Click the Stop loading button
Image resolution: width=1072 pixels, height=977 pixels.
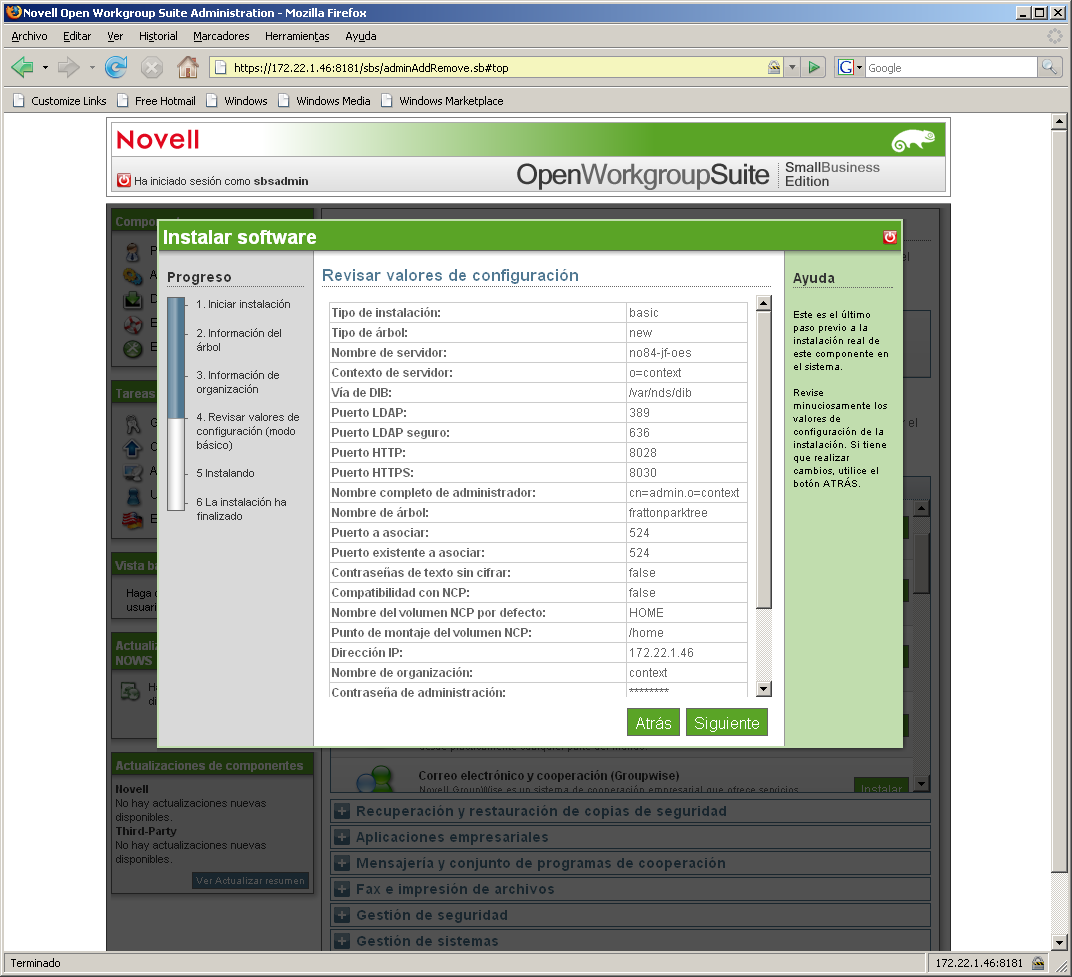[152, 67]
